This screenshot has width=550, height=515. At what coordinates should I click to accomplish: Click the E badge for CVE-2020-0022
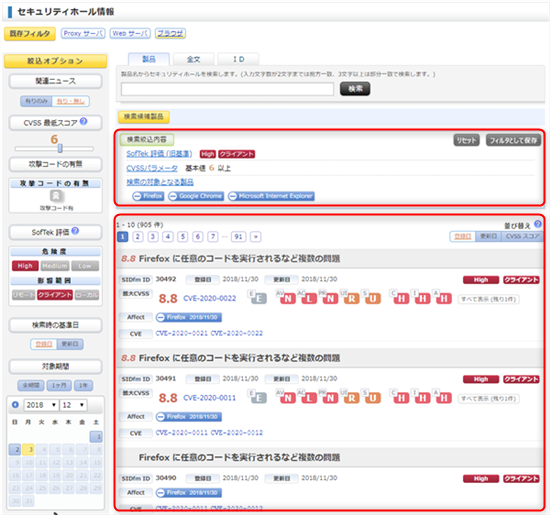tap(257, 297)
